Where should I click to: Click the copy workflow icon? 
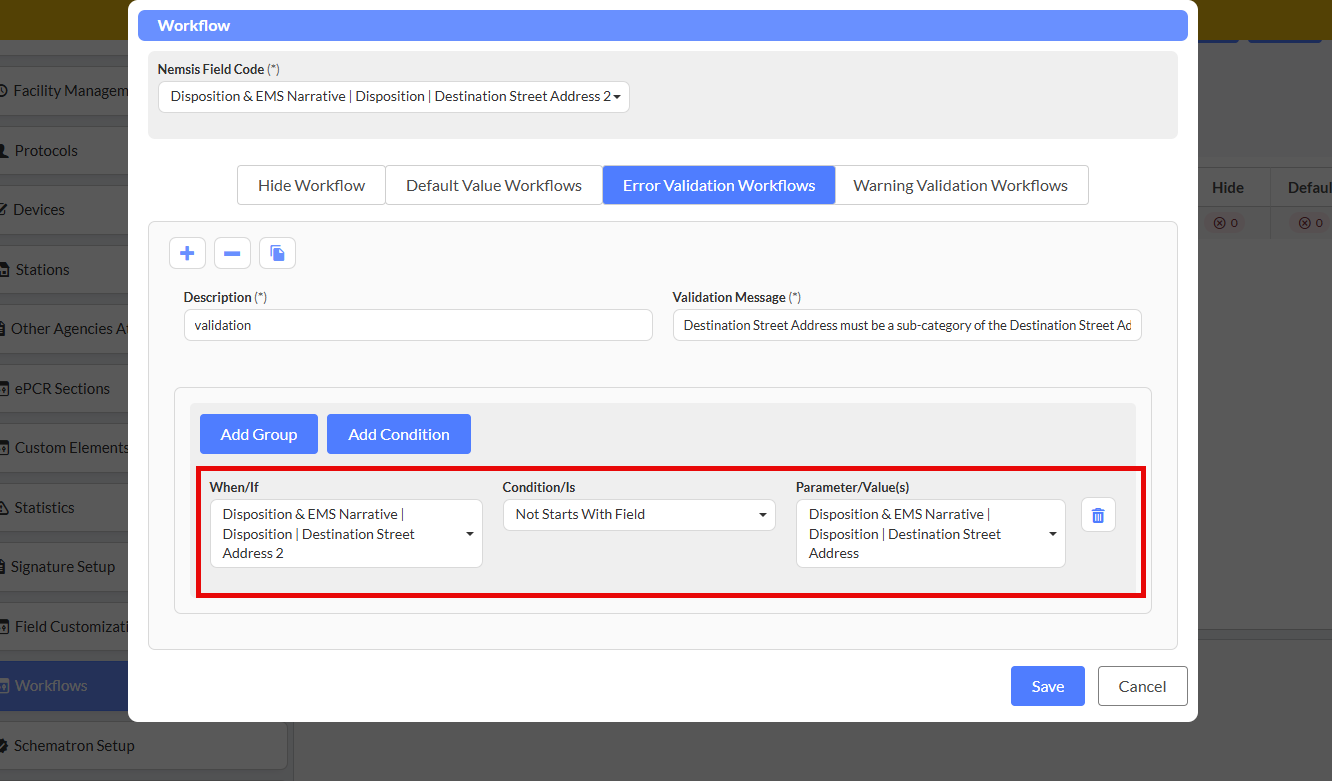[277, 254]
